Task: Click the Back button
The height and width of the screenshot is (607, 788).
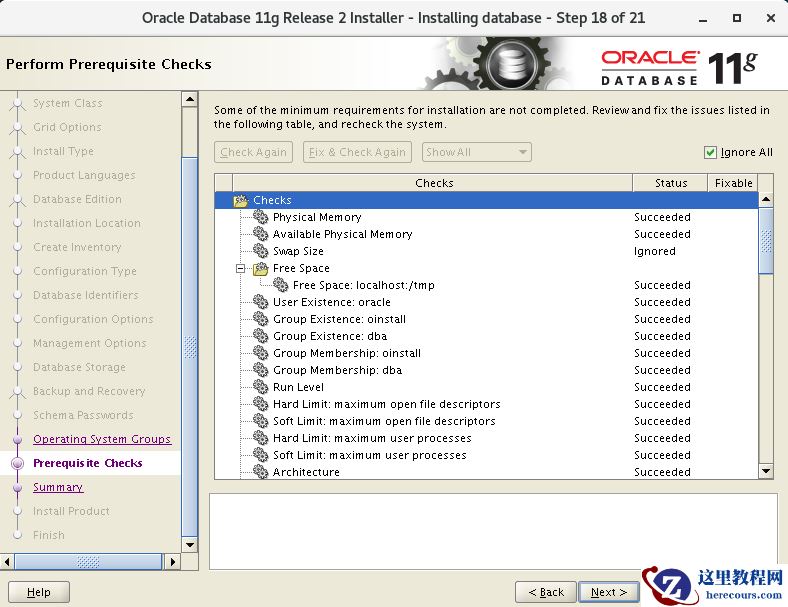Action: coord(546,592)
